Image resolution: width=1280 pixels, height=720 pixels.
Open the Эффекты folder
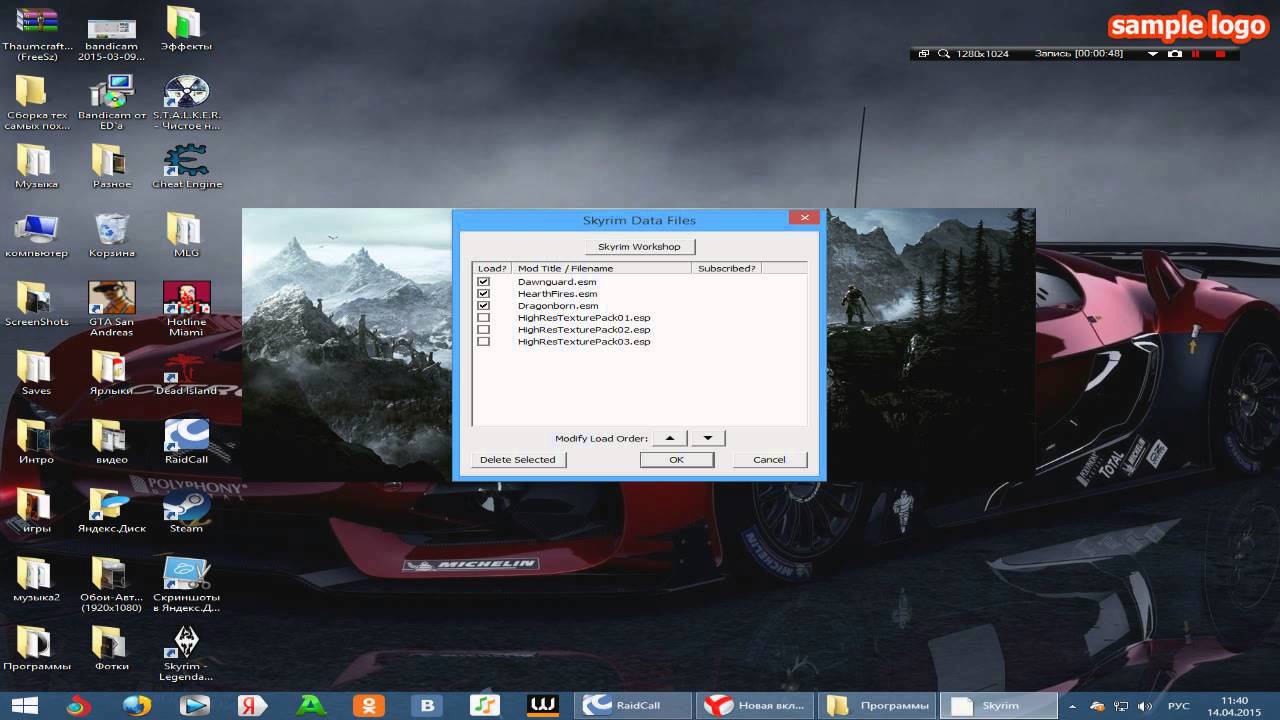[x=186, y=29]
